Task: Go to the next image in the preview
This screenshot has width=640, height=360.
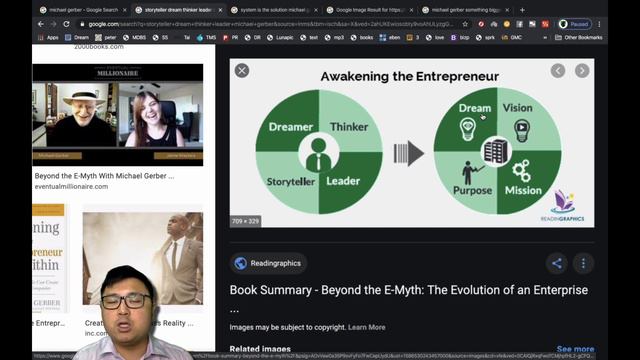Action: (x=582, y=71)
